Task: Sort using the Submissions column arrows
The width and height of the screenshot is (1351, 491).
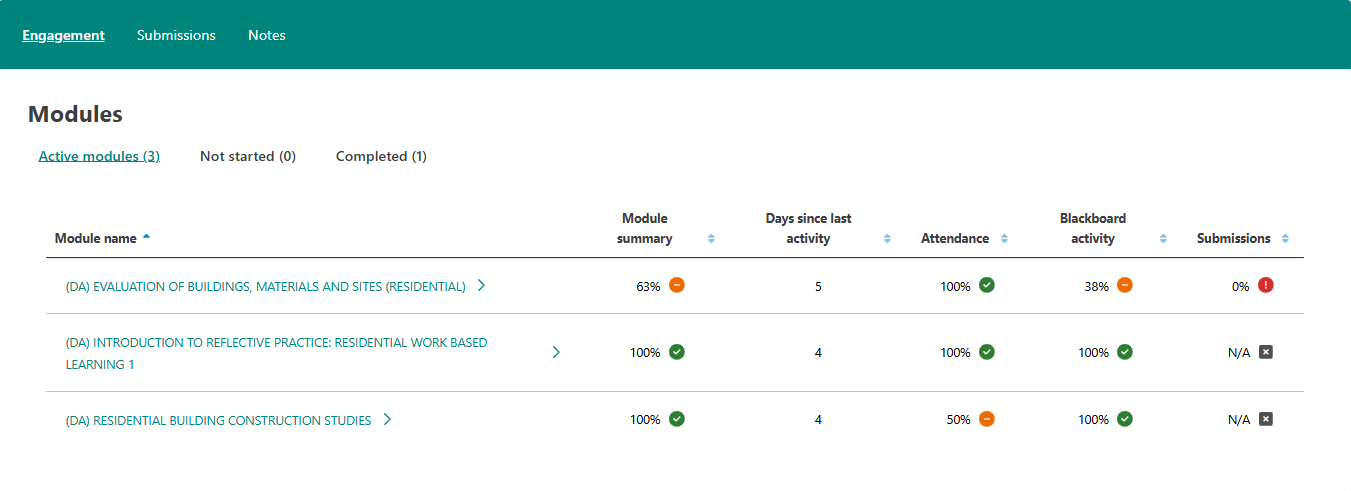Action: 1285,239
